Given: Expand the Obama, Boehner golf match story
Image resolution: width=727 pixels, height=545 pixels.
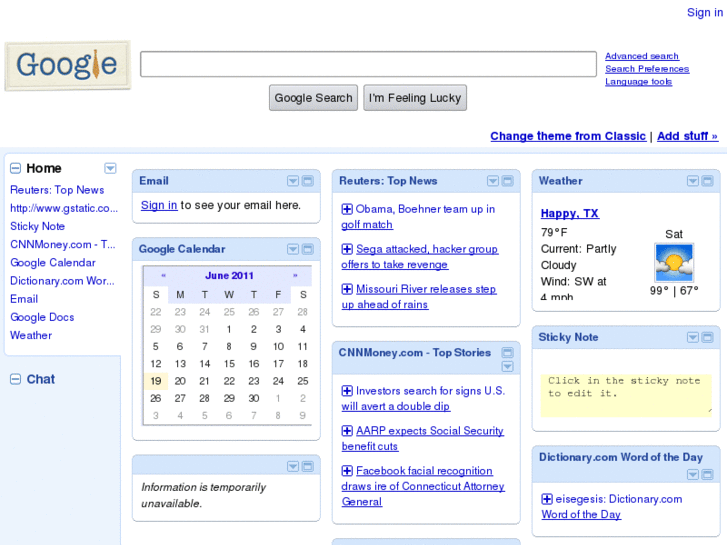Looking at the screenshot, I should [347, 209].
